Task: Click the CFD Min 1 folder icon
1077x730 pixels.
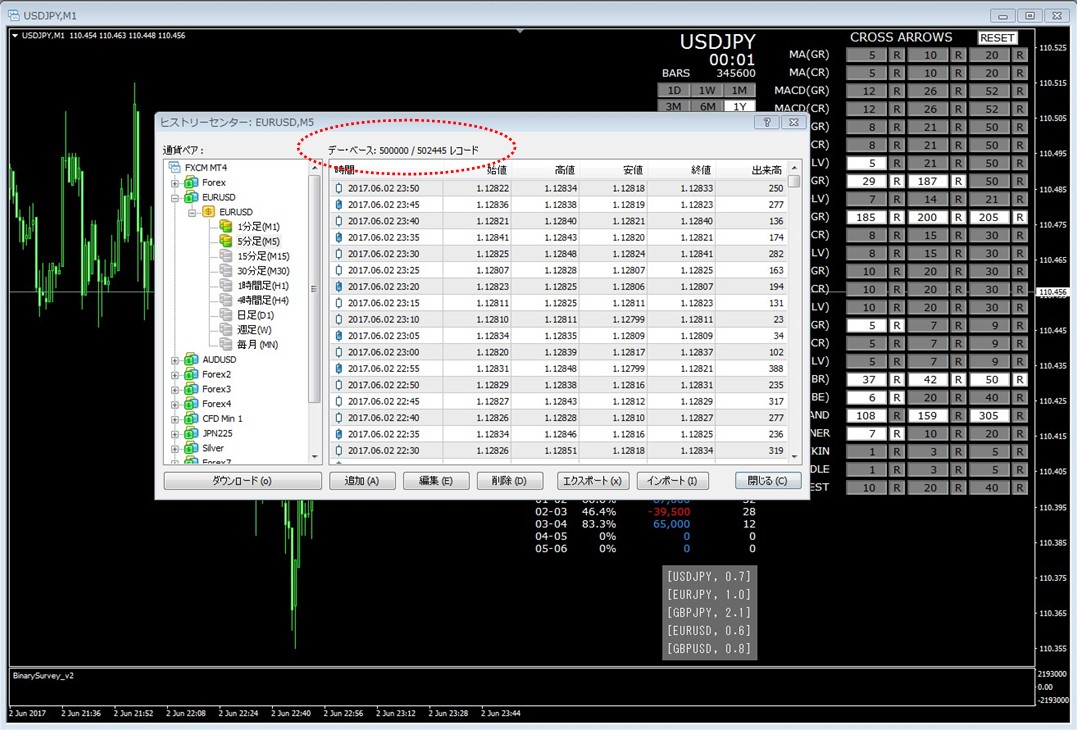Action: 192,418
